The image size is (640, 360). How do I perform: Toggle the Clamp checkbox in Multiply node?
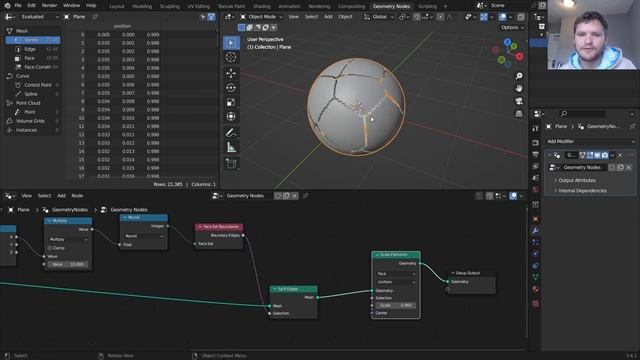pyautogui.click(x=50, y=248)
